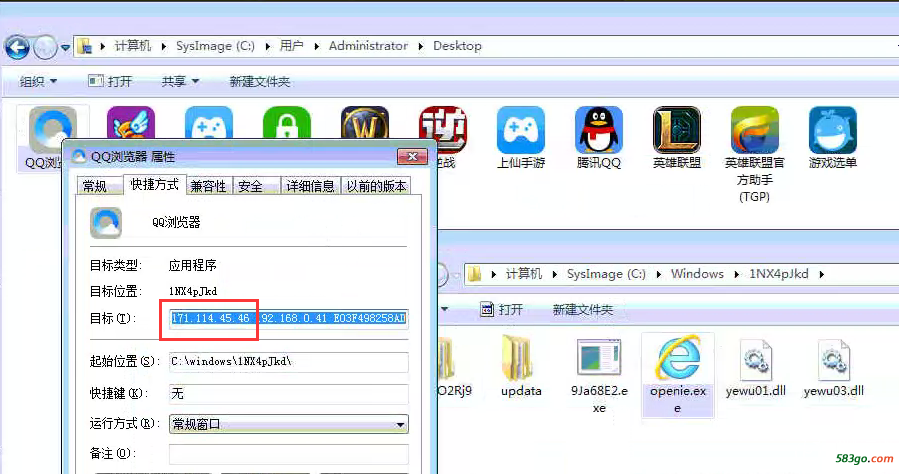This screenshot has height=474, width=899.
Task: Switch to the 兼容性 tab
Action: tap(209, 186)
